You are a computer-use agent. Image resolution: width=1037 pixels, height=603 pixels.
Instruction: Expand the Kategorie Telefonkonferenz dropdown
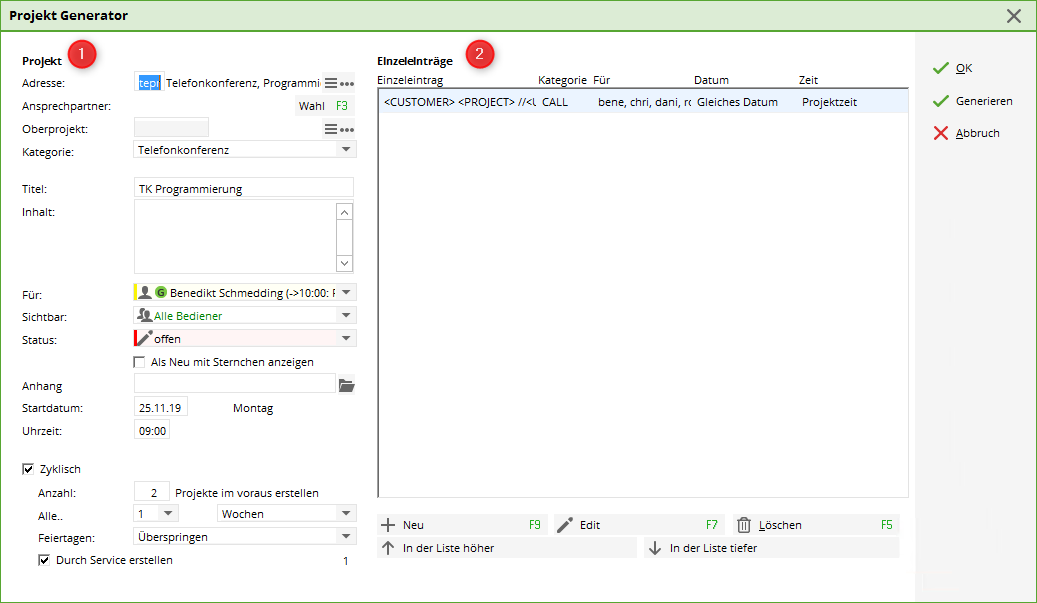coord(346,149)
